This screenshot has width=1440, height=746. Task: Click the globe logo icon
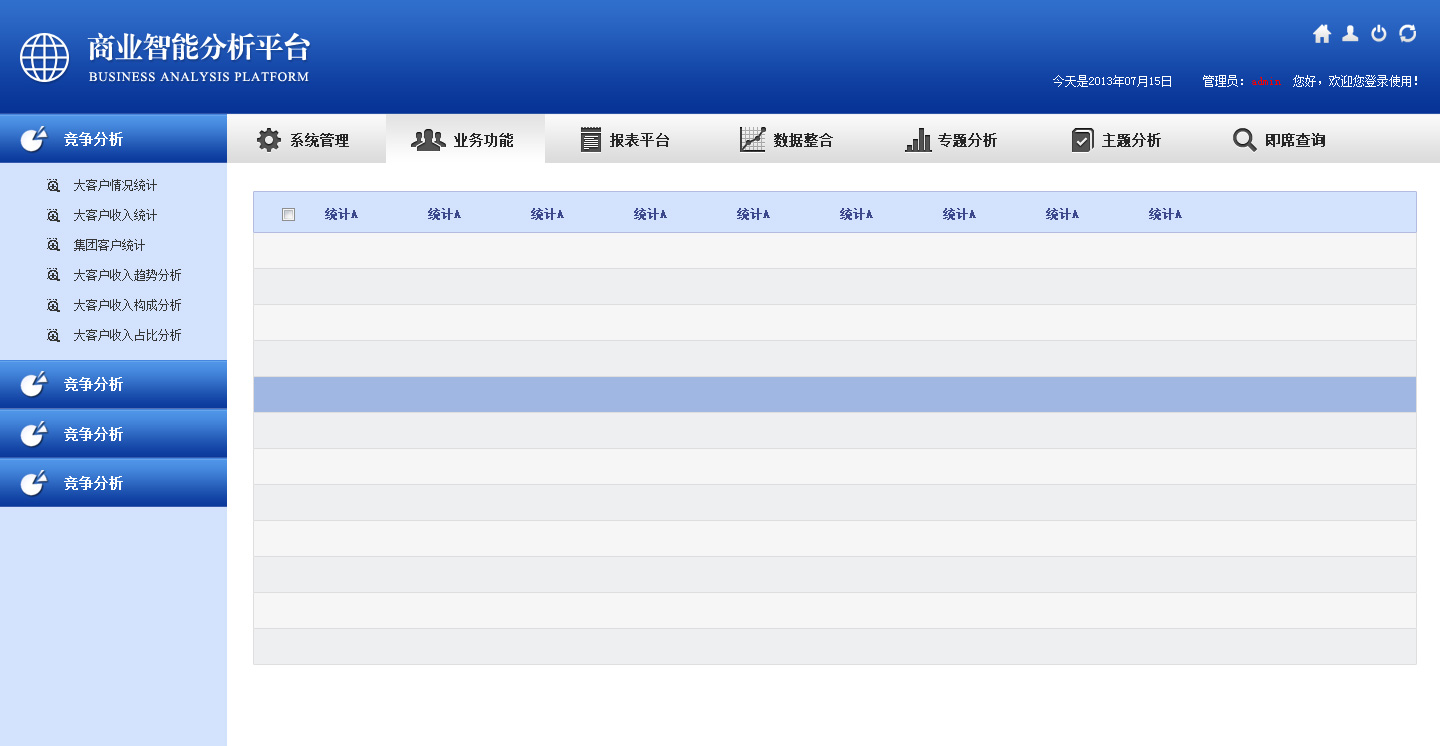45,58
